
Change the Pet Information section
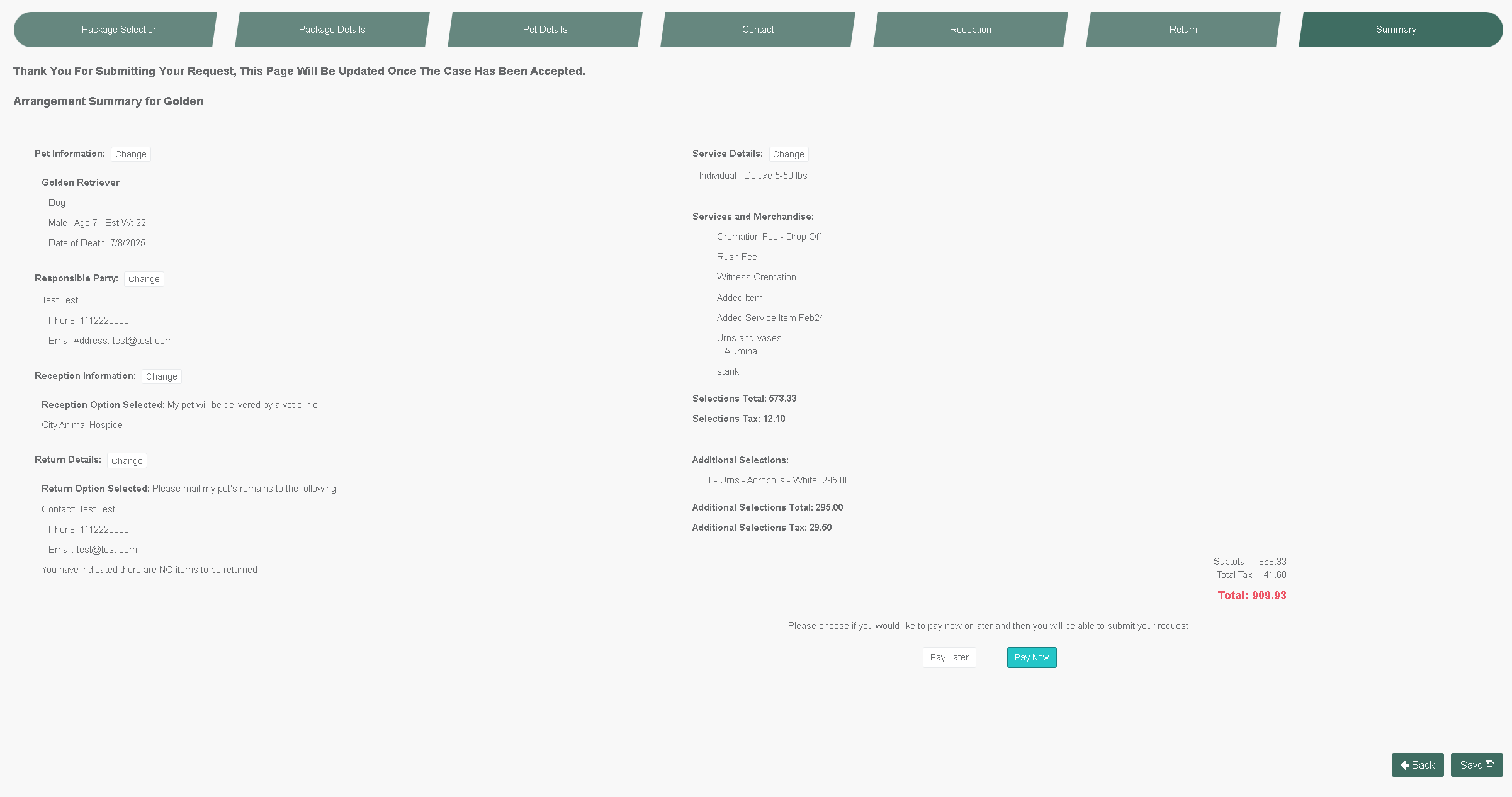(x=130, y=154)
